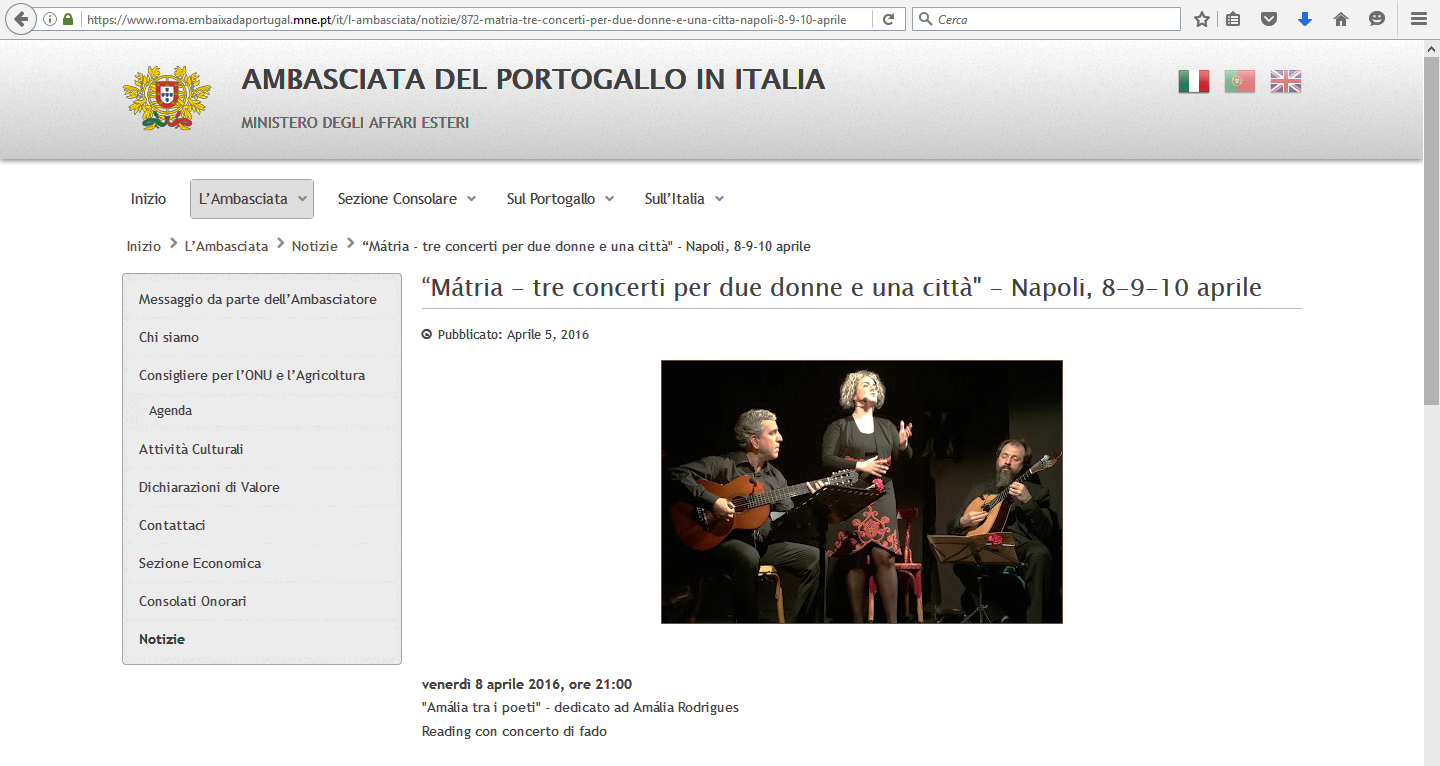The width and height of the screenshot is (1440, 766).
Task: Go back with the browser back arrow
Action: [x=20, y=19]
